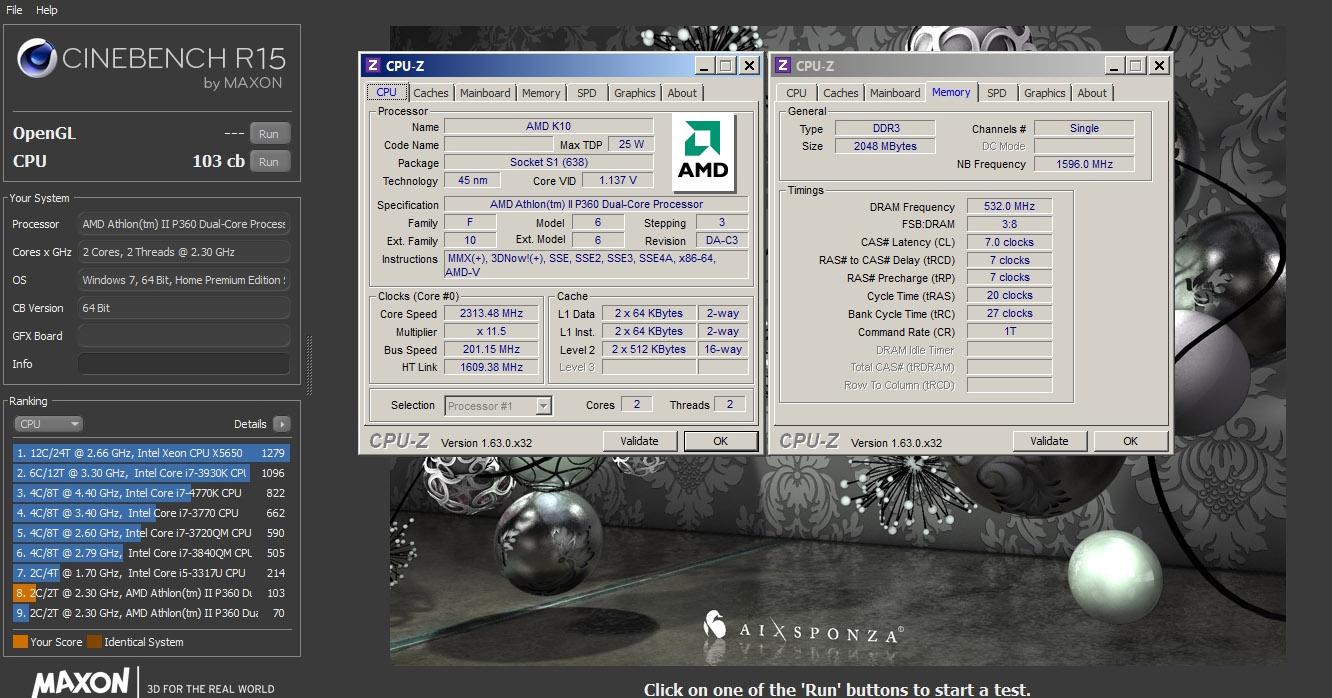
Task: Select Athlon II P360 score 70 row
Action: pos(150,613)
